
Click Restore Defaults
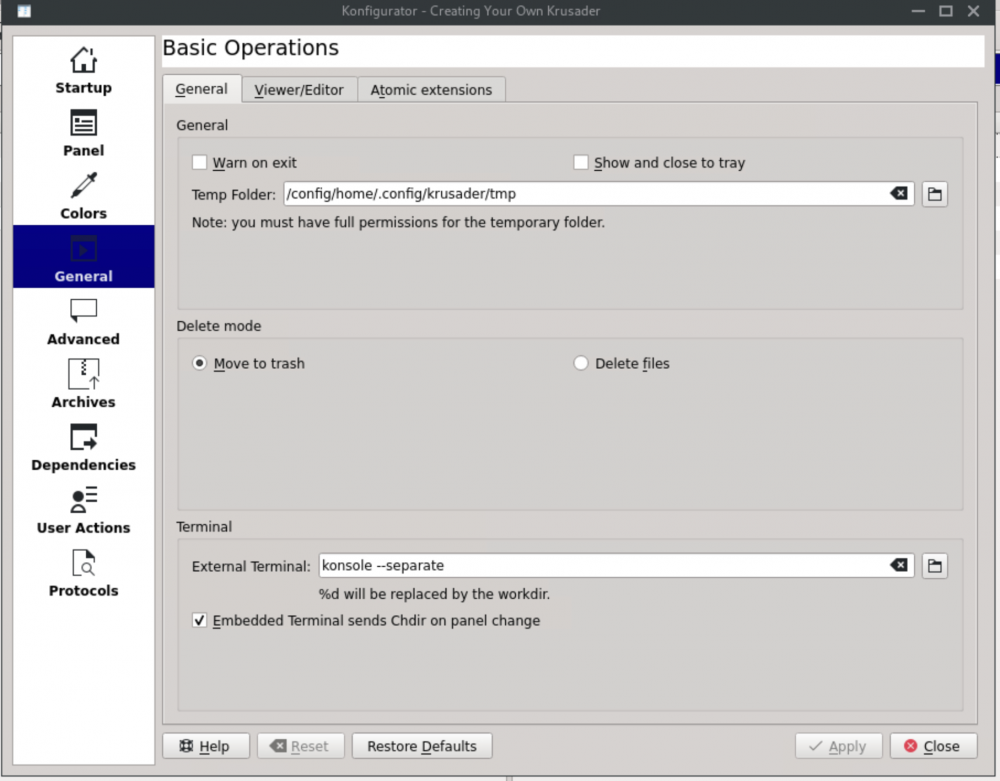point(422,746)
